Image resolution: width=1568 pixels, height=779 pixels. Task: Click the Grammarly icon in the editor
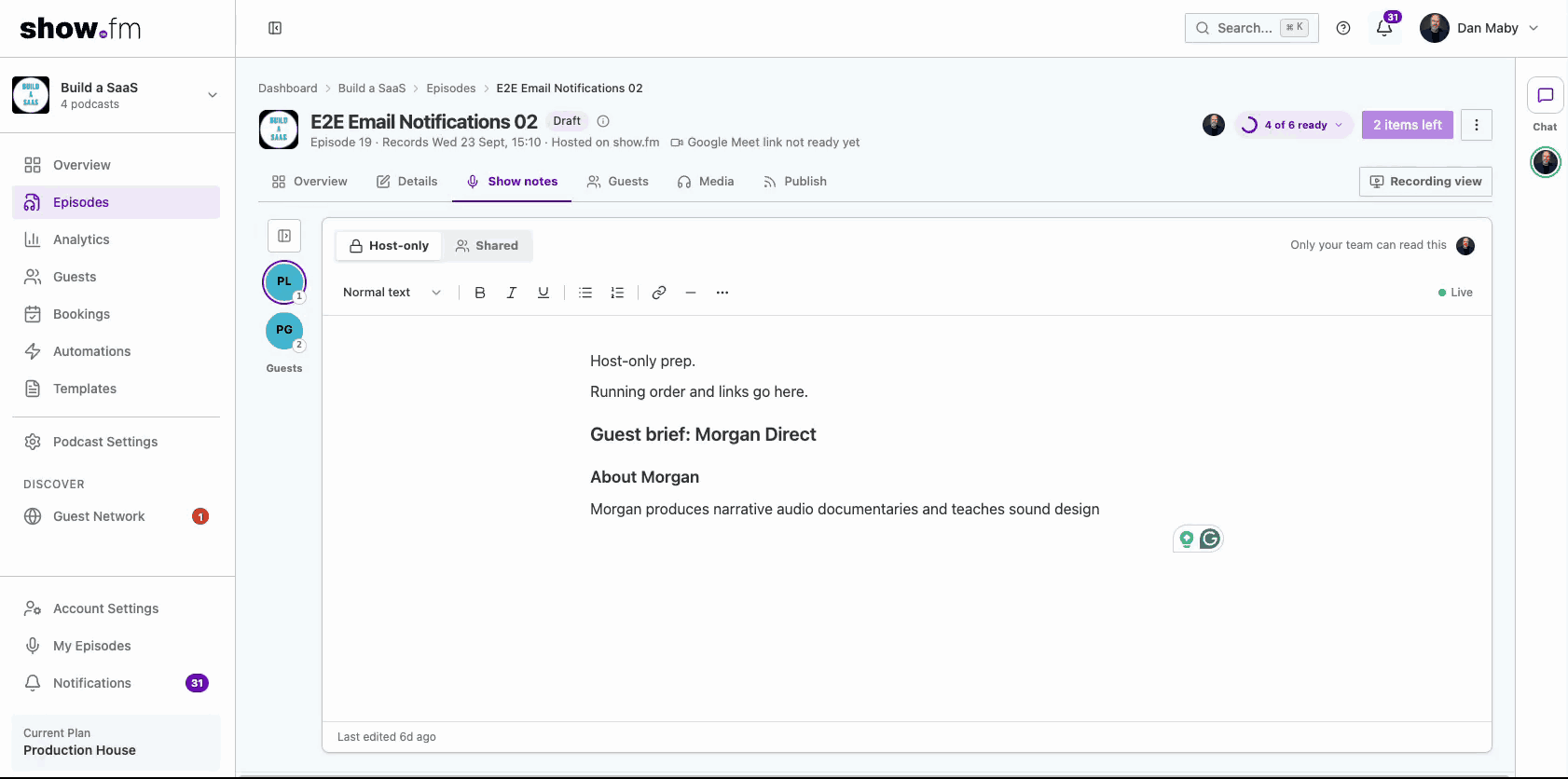click(x=1210, y=539)
